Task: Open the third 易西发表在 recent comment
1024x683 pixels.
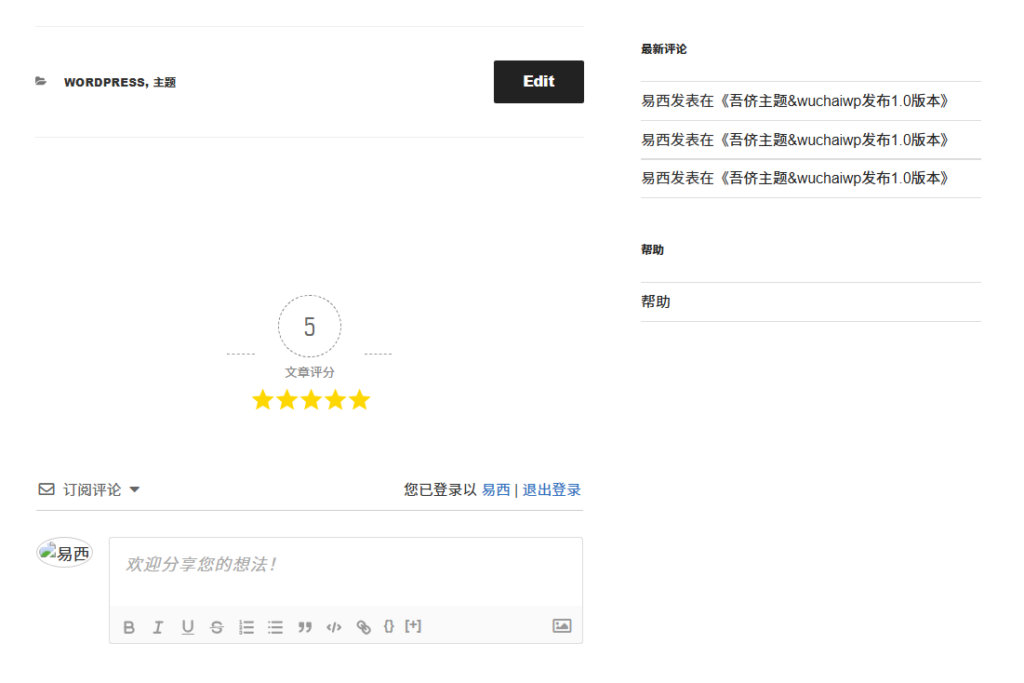Action: pos(795,178)
